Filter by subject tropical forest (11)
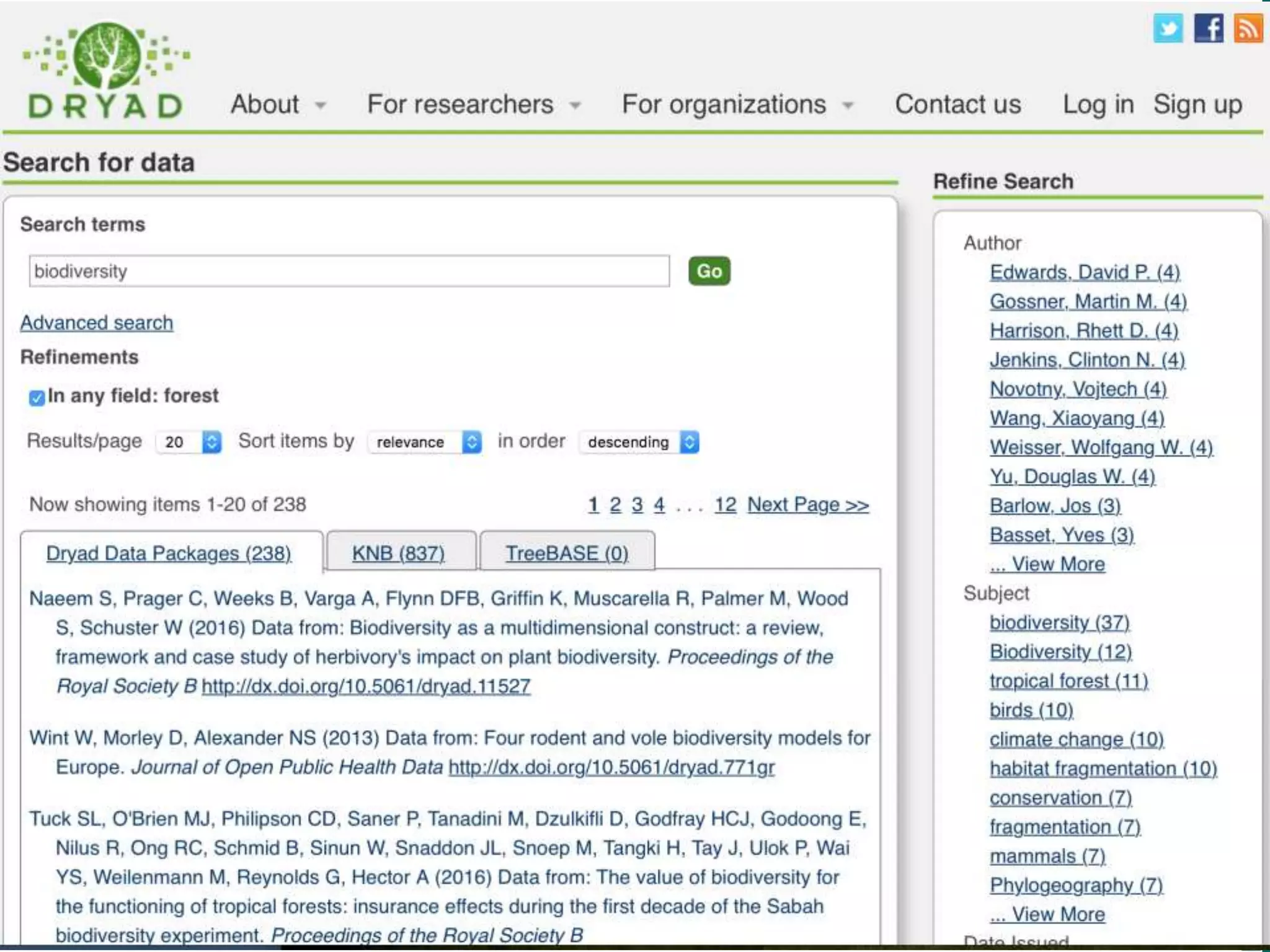Image resolution: width=1270 pixels, height=952 pixels. tap(1068, 681)
